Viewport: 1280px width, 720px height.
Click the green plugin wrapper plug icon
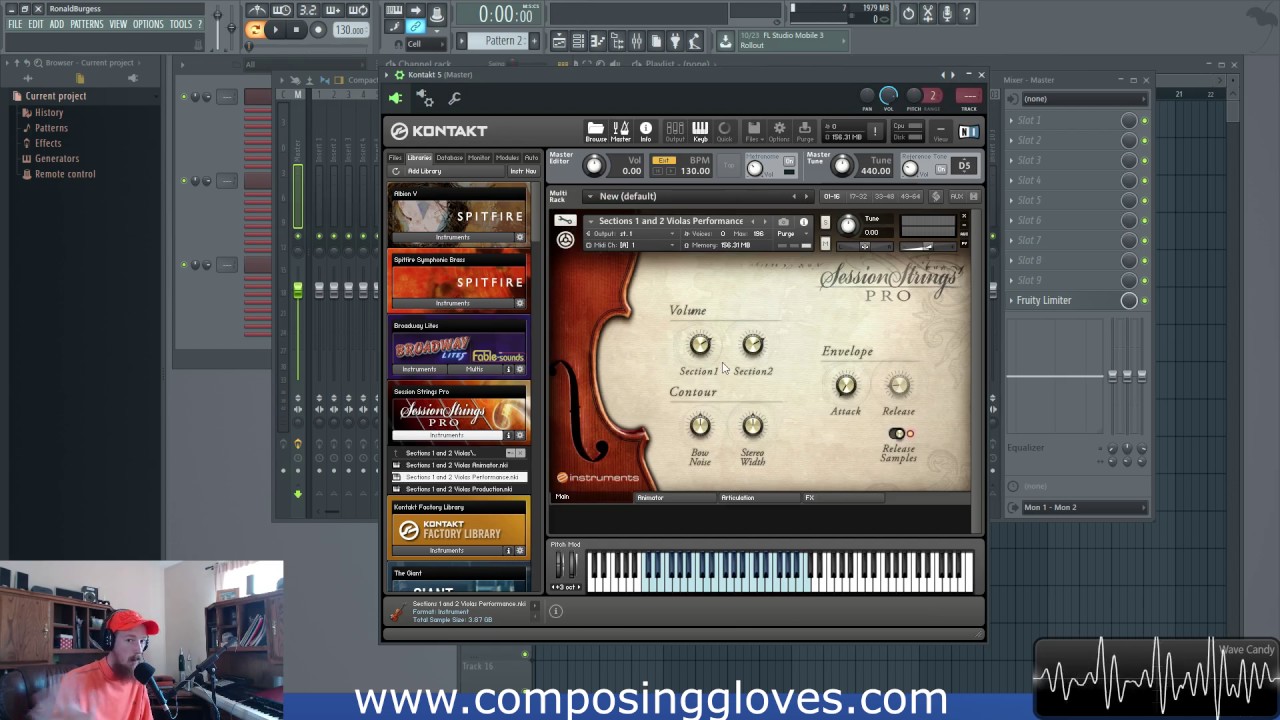click(396, 98)
